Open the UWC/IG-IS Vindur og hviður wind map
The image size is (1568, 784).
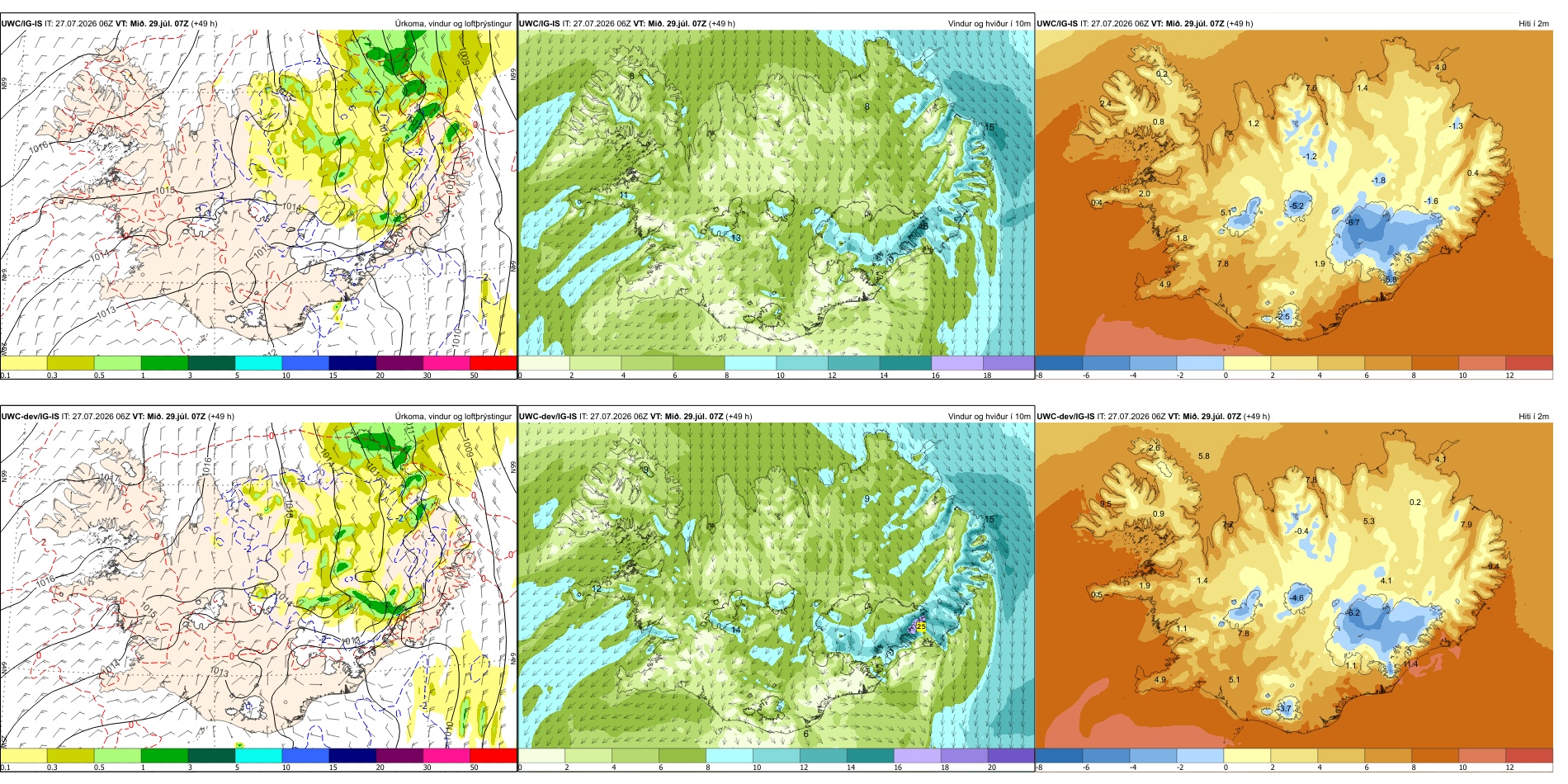[x=776, y=193]
